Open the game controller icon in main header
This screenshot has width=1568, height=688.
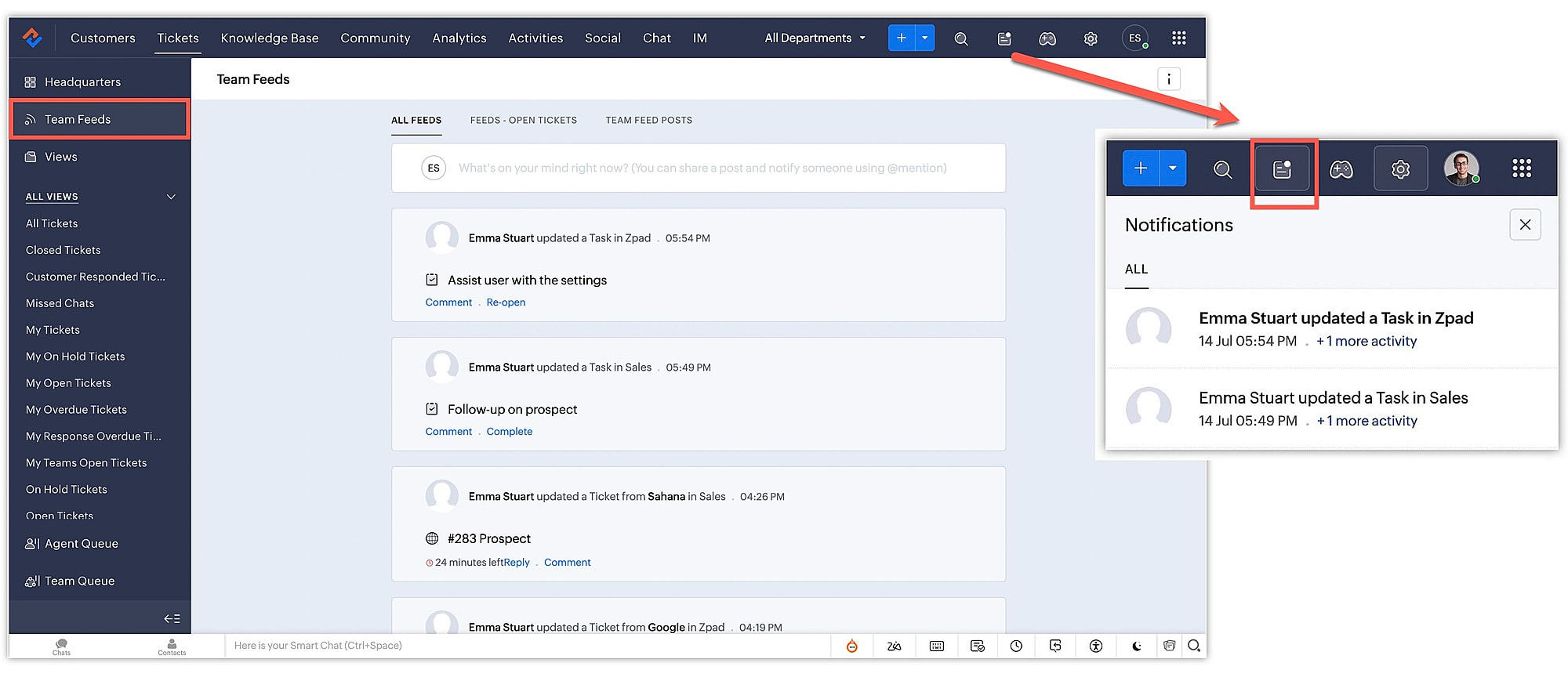pyautogui.click(x=1047, y=38)
